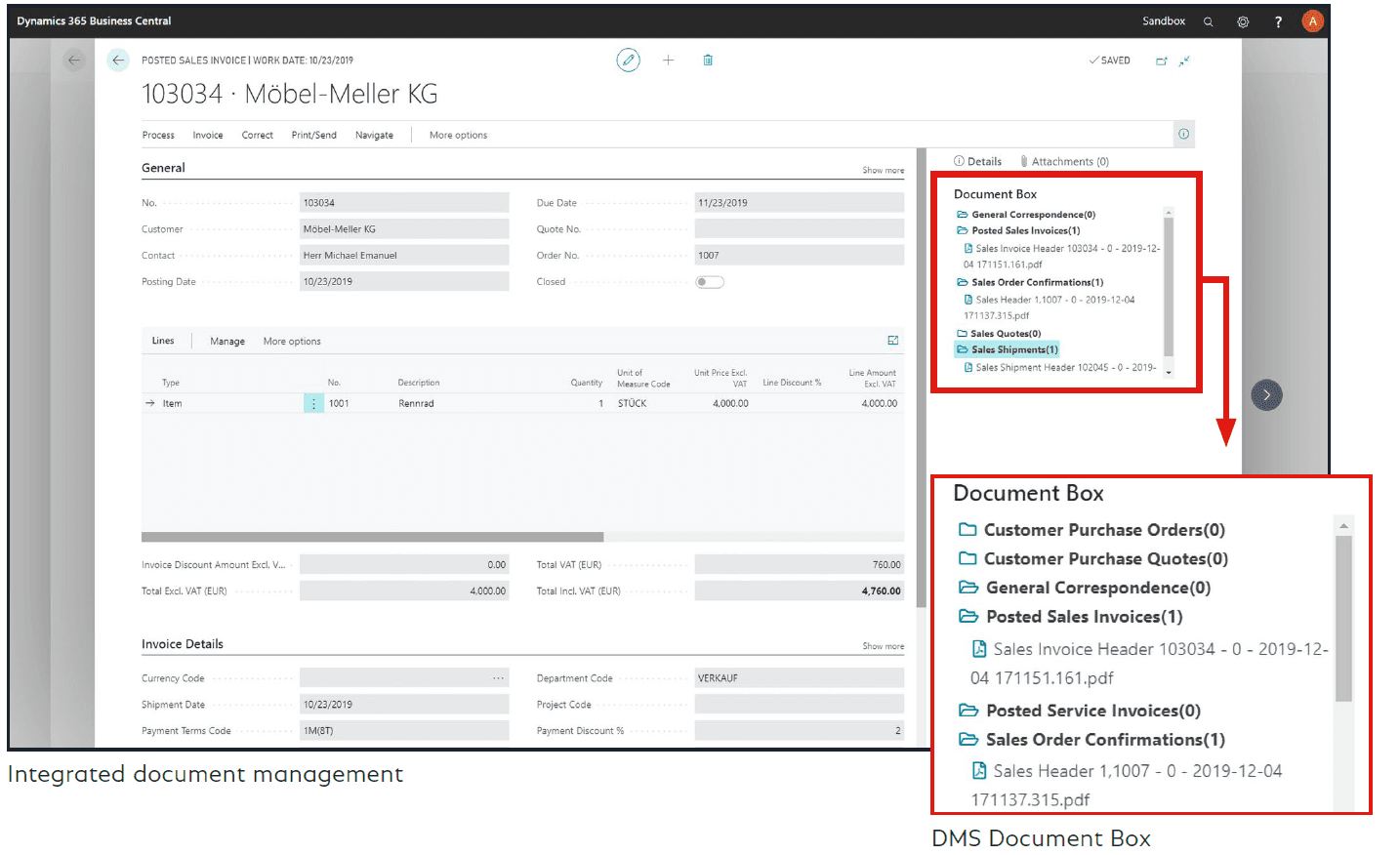Open the Navigate menu

coord(375,136)
